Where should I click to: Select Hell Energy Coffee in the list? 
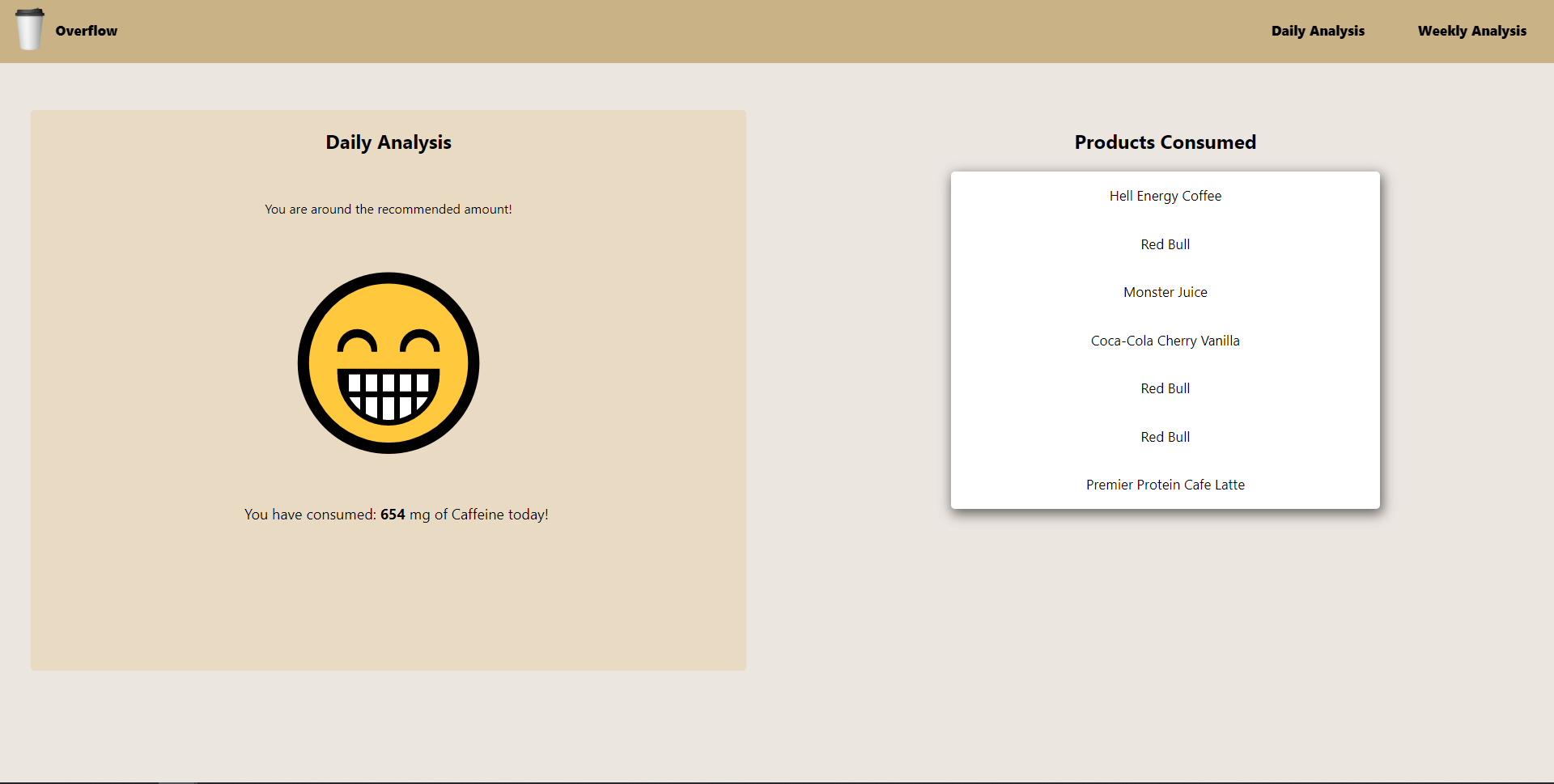click(1165, 196)
